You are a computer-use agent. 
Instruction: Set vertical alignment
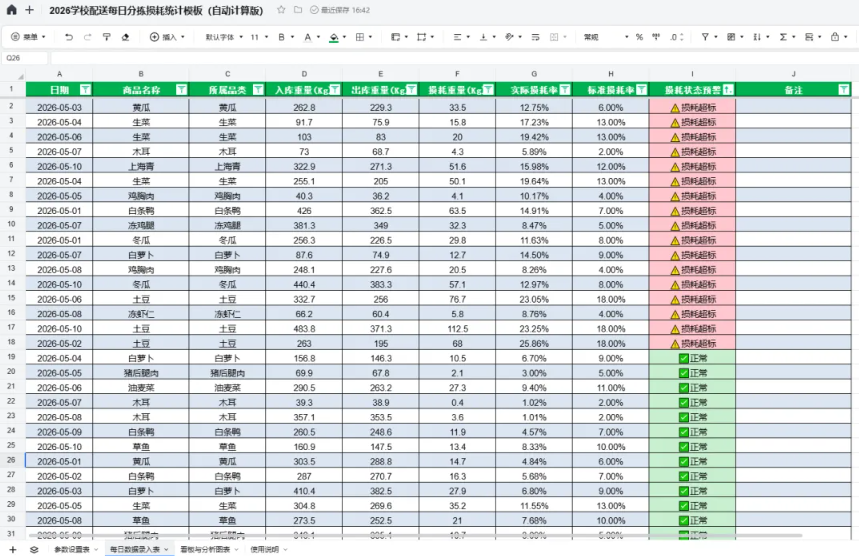(x=483, y=37)
